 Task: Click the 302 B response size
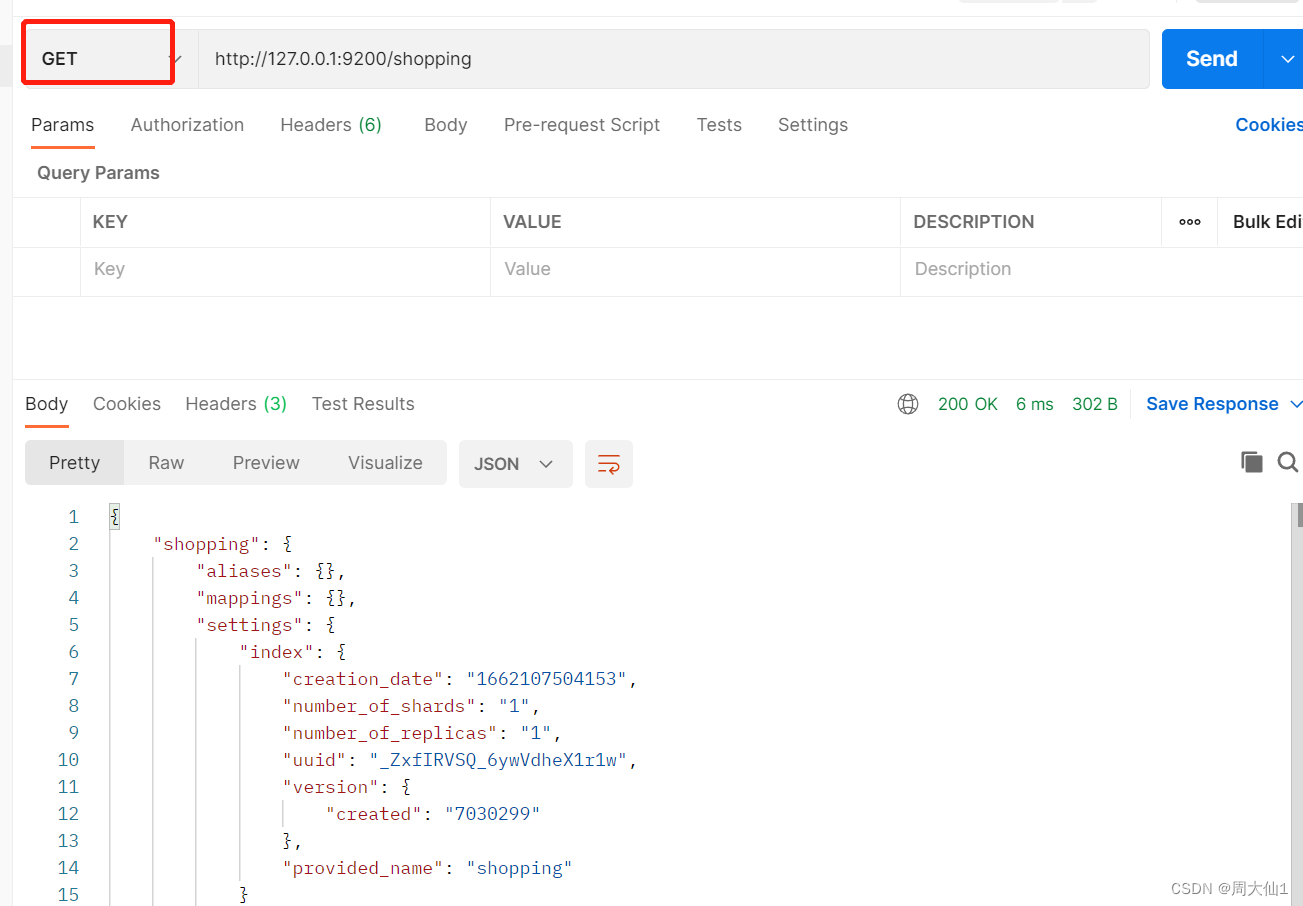click(x=1095, y=404)
